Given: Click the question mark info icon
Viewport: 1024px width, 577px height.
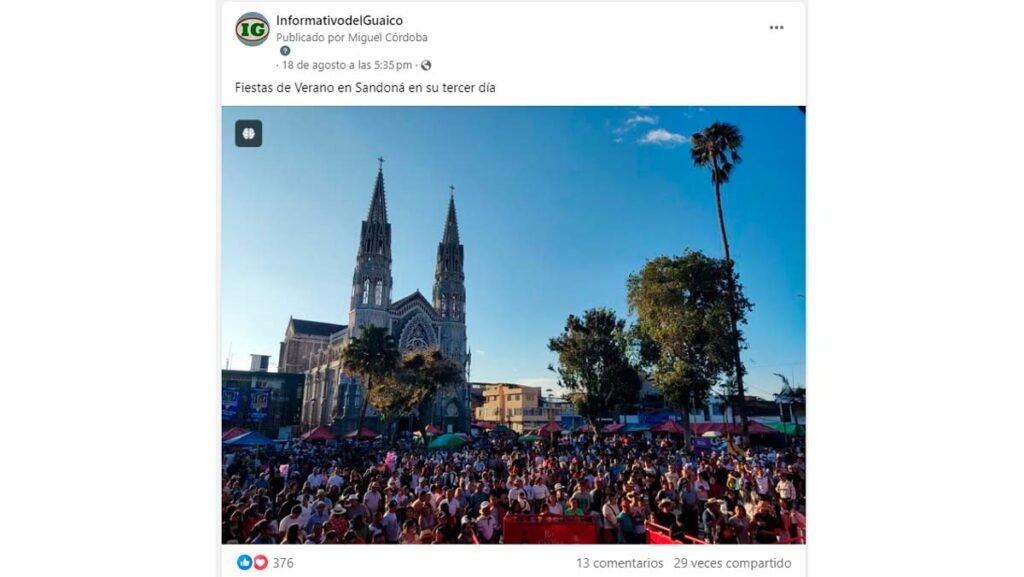Looking at the screenshot, I should coord(285,51).
